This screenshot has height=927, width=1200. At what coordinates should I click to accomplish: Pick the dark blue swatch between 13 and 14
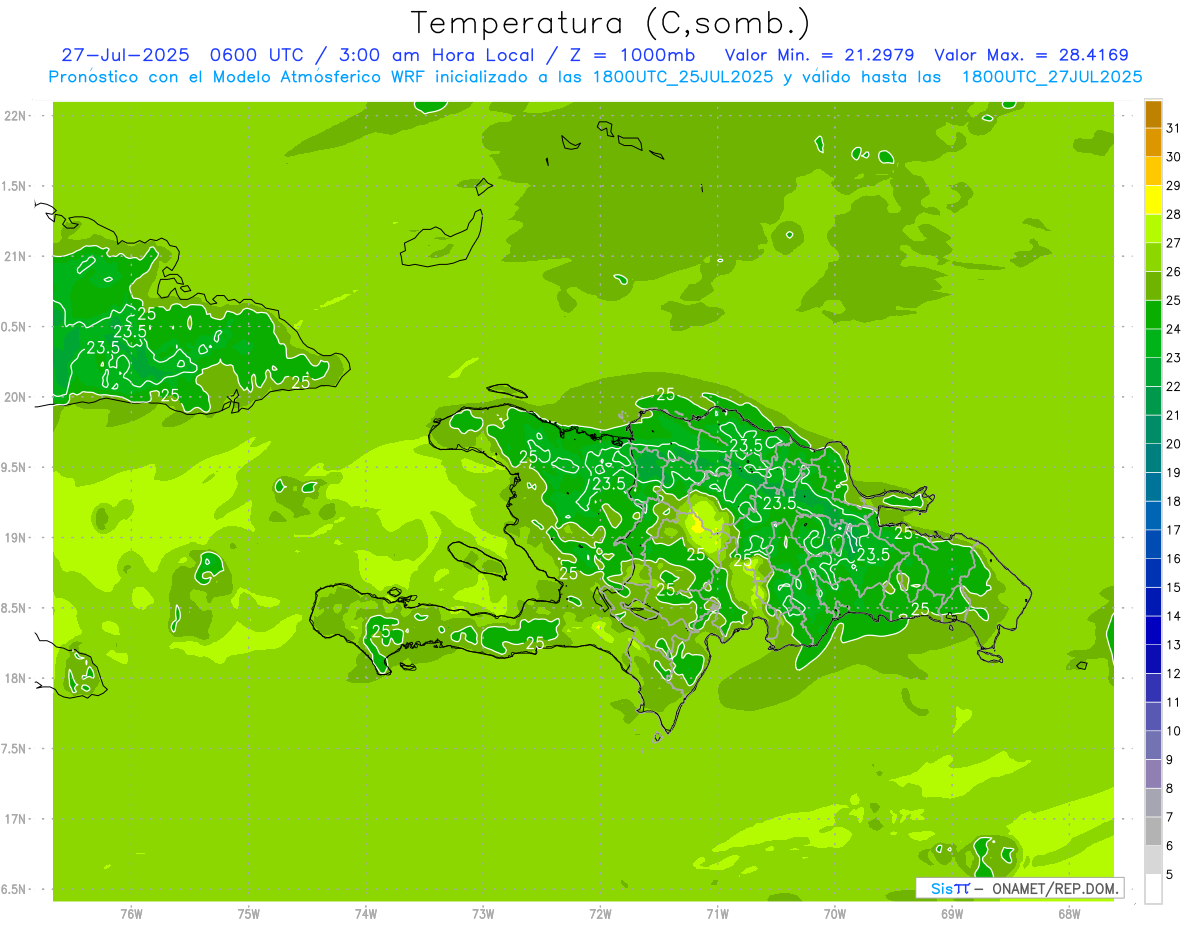coord(1153,631)
